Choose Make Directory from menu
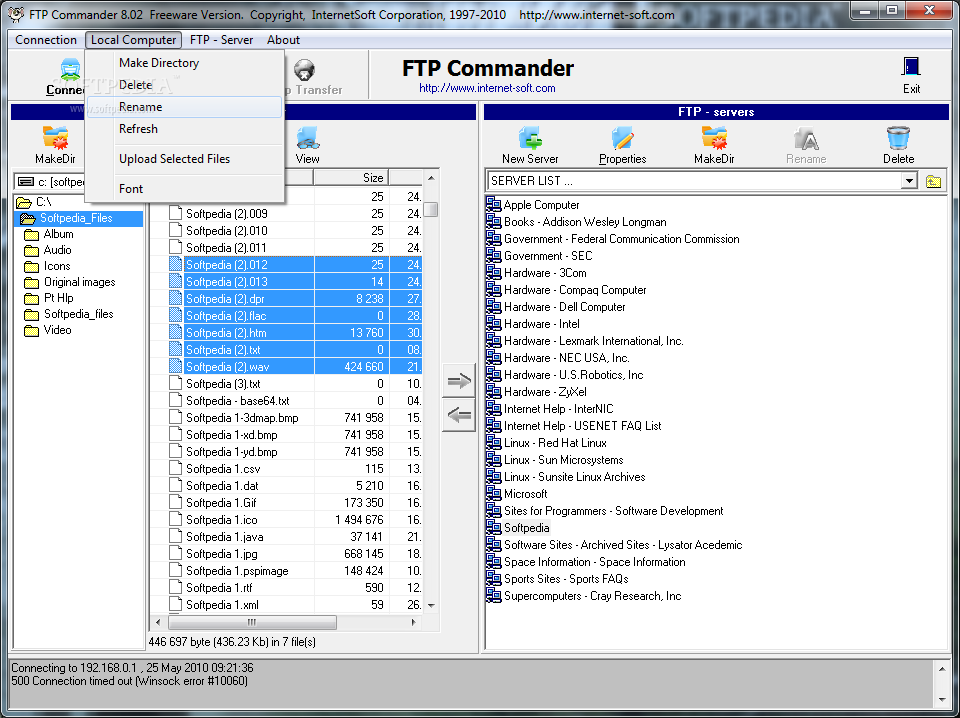Screen dimensions: 960x718 coord(159,62)
